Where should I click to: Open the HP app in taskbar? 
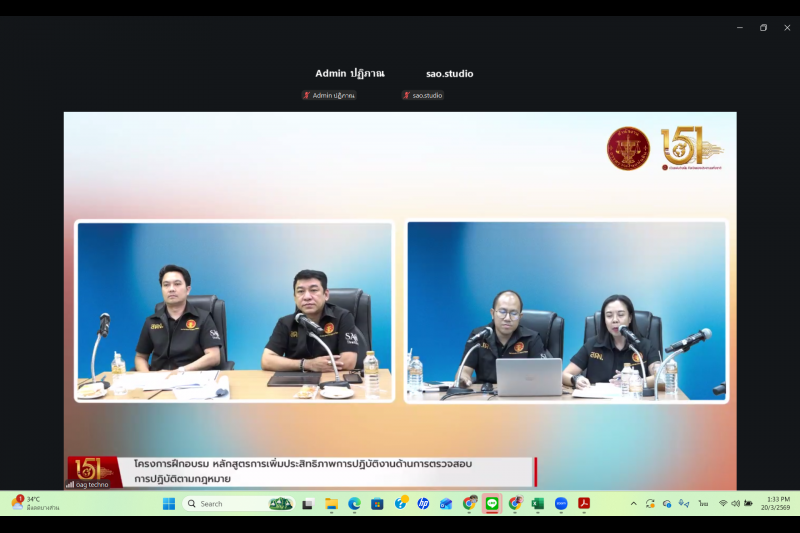(423, 504)
